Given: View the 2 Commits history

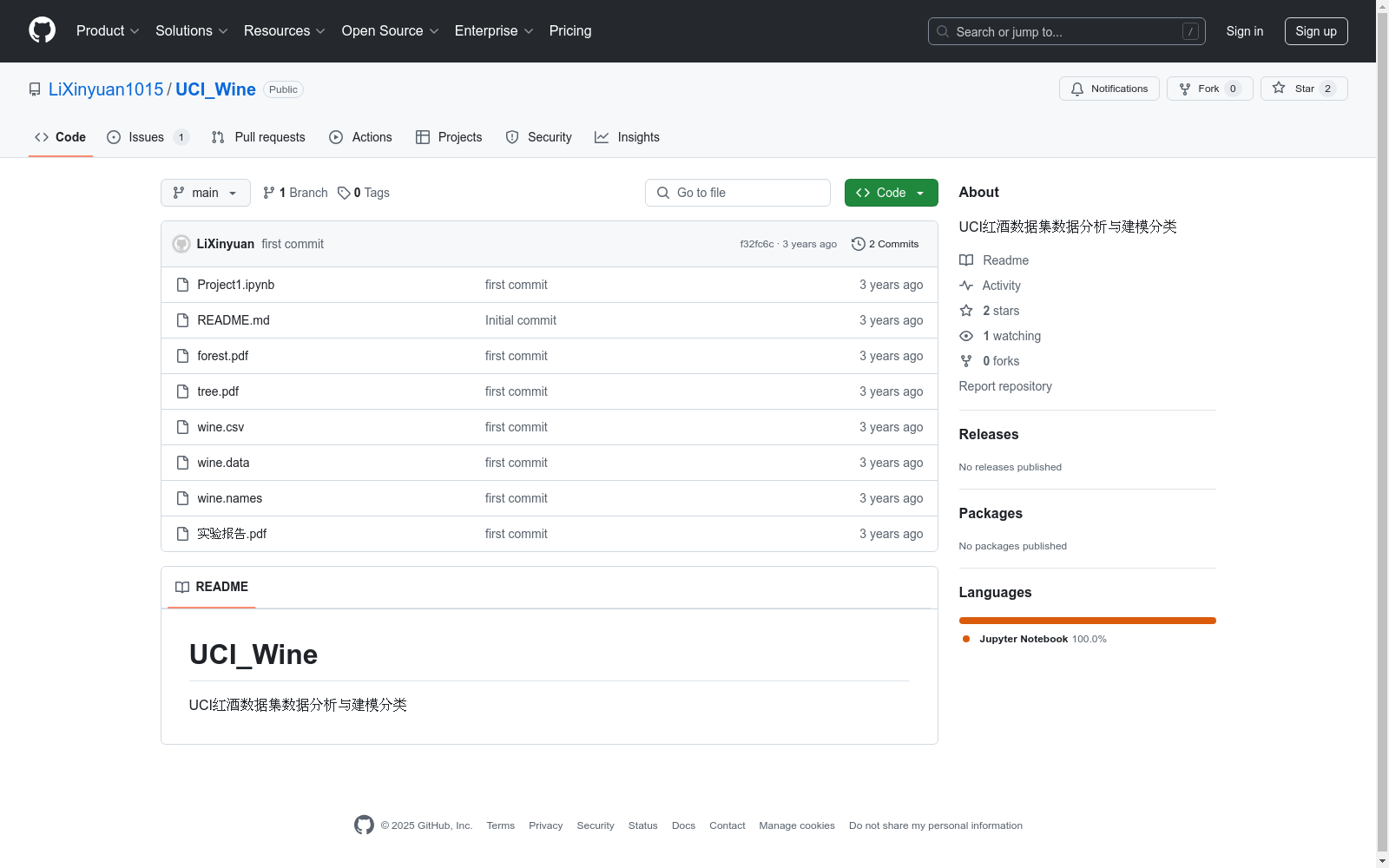Looking at the screenshot, I should (885, 244).
